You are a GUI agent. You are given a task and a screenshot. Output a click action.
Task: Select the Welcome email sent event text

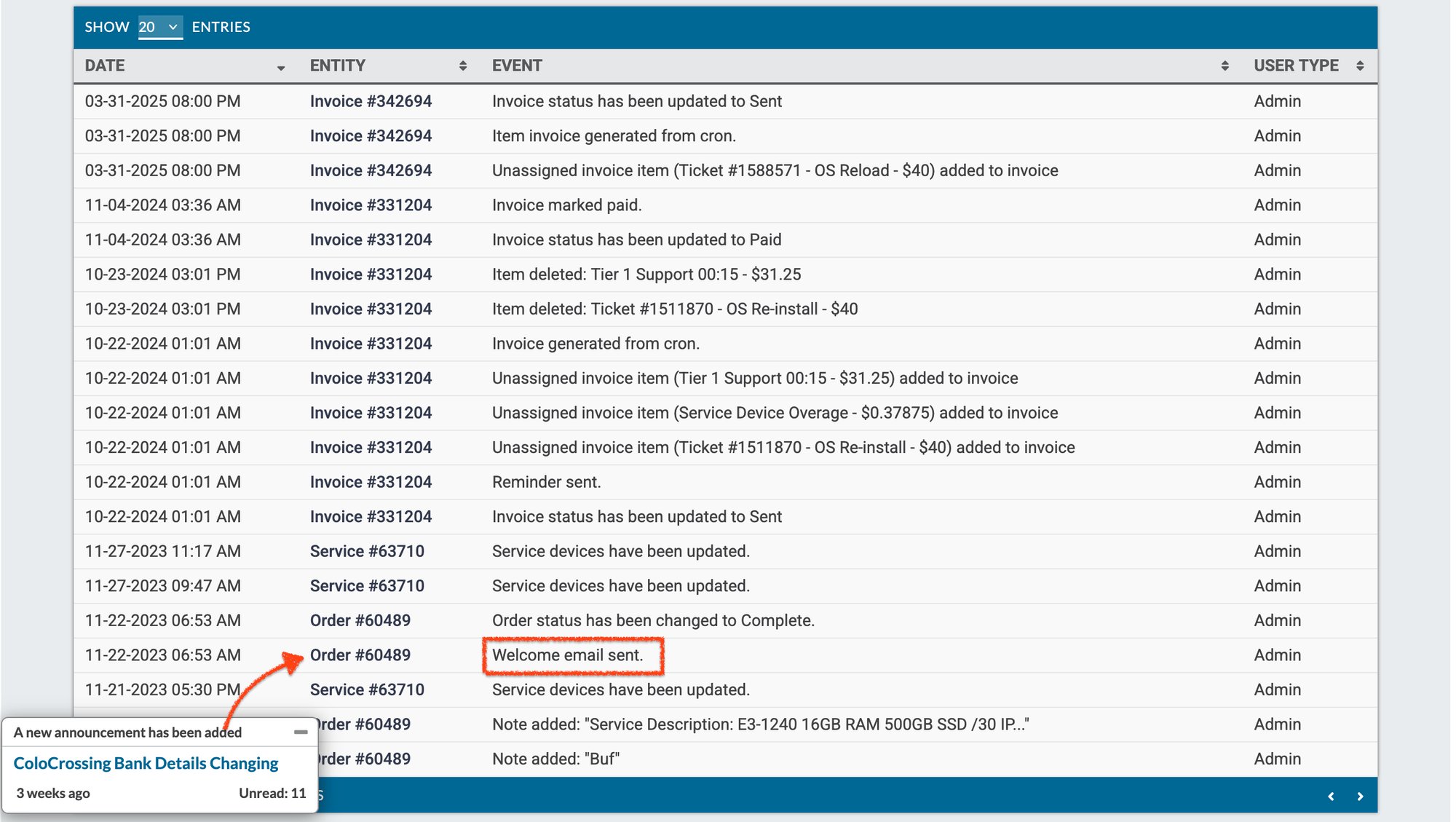567,655
